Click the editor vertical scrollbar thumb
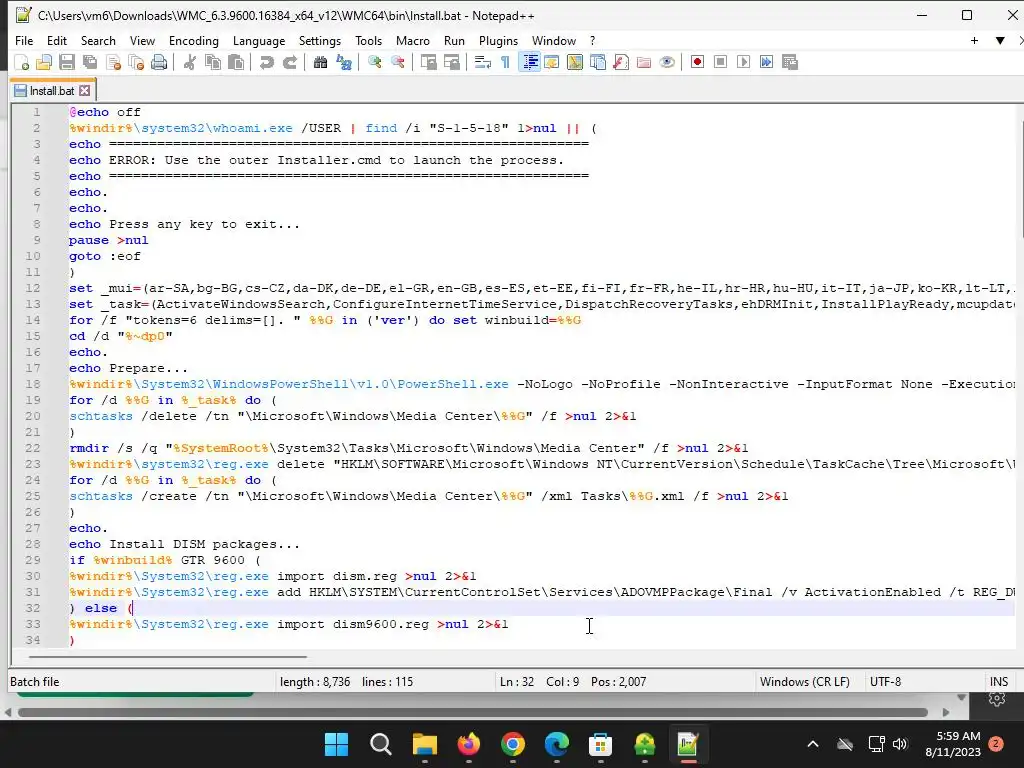1024x768 pixels. (x=1021, y=171)
